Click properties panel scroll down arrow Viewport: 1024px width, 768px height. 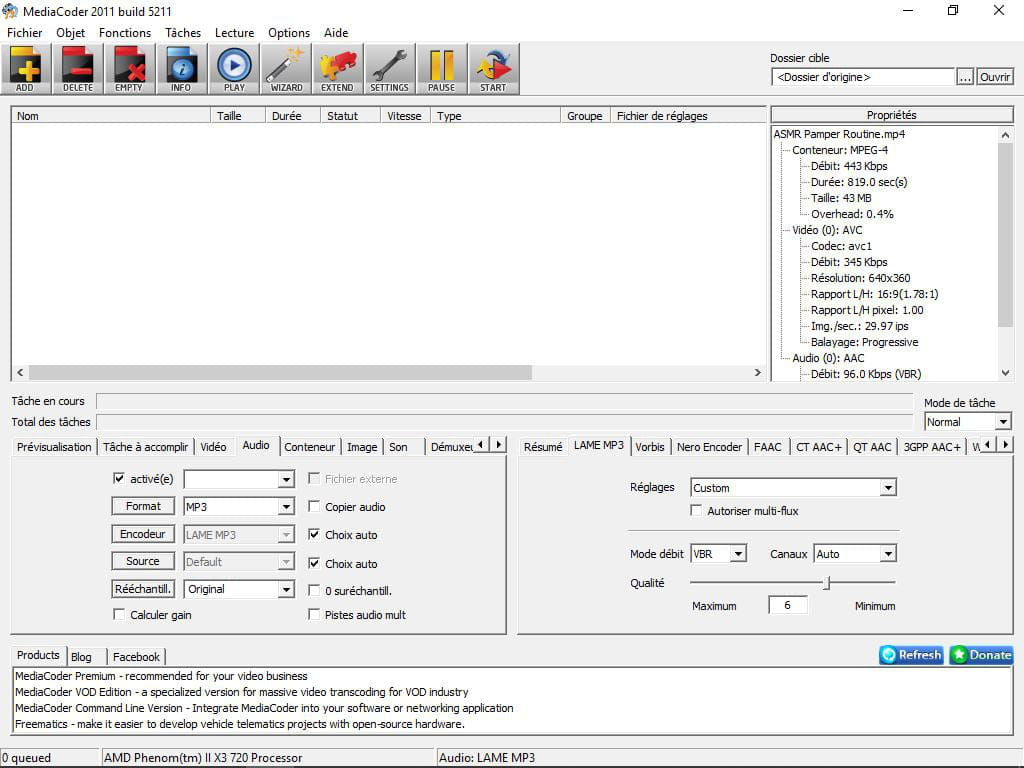(x=1005, y=373)
